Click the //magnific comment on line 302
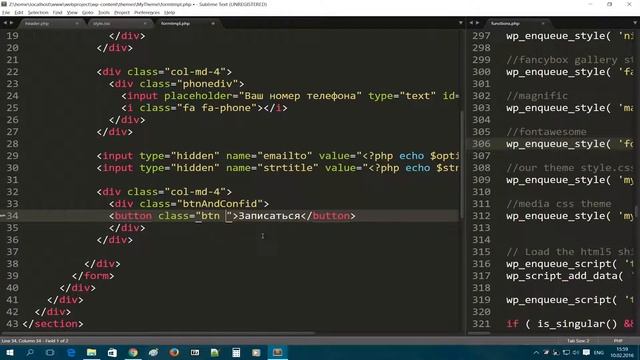Image resolution: width=640 pixels, height=360 pixels. point(537,96)
